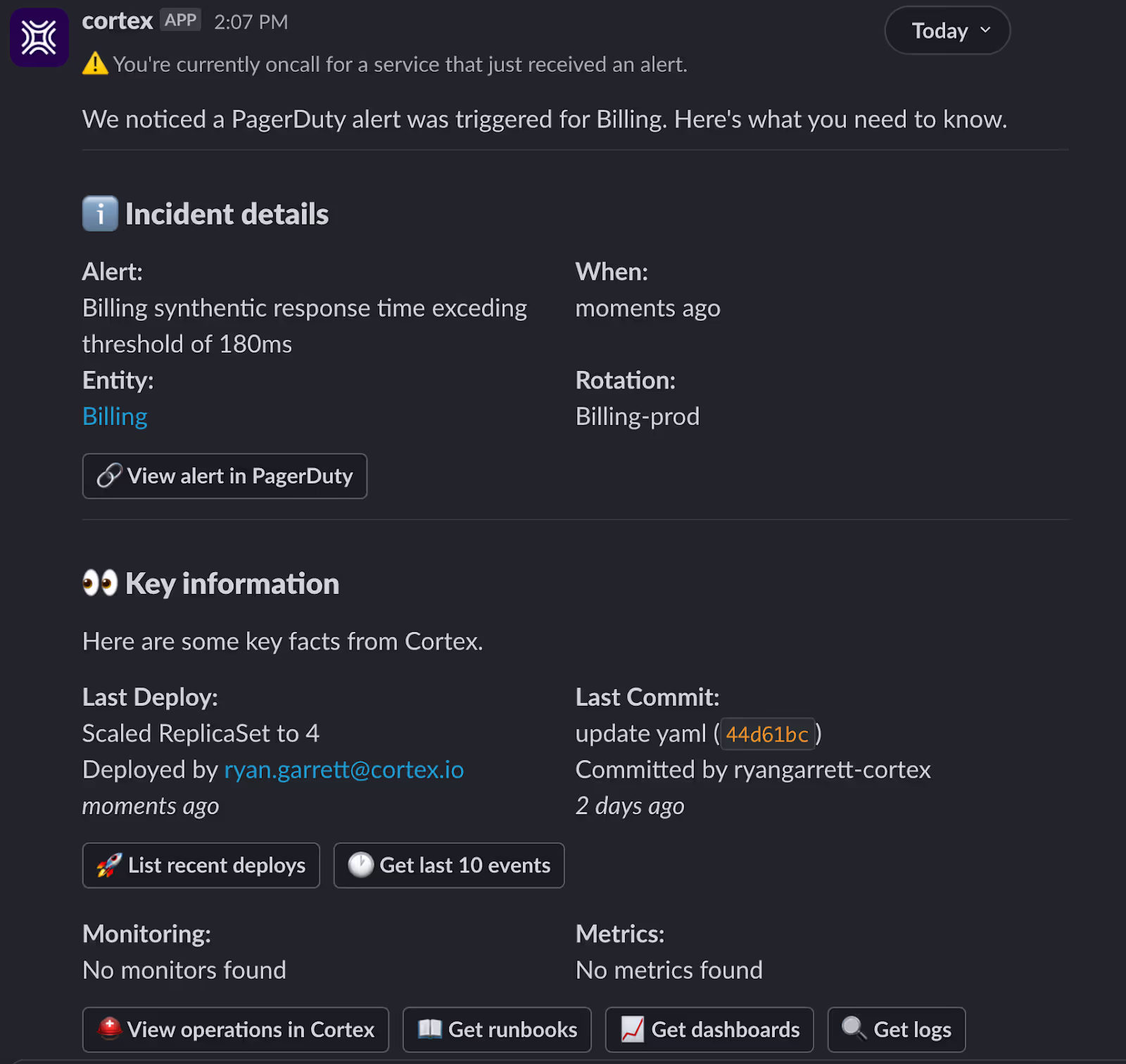Open ryan.garrett@cortex.io email link
This screenshot has width=1126, height=1064.
click(x=343, y=770)
